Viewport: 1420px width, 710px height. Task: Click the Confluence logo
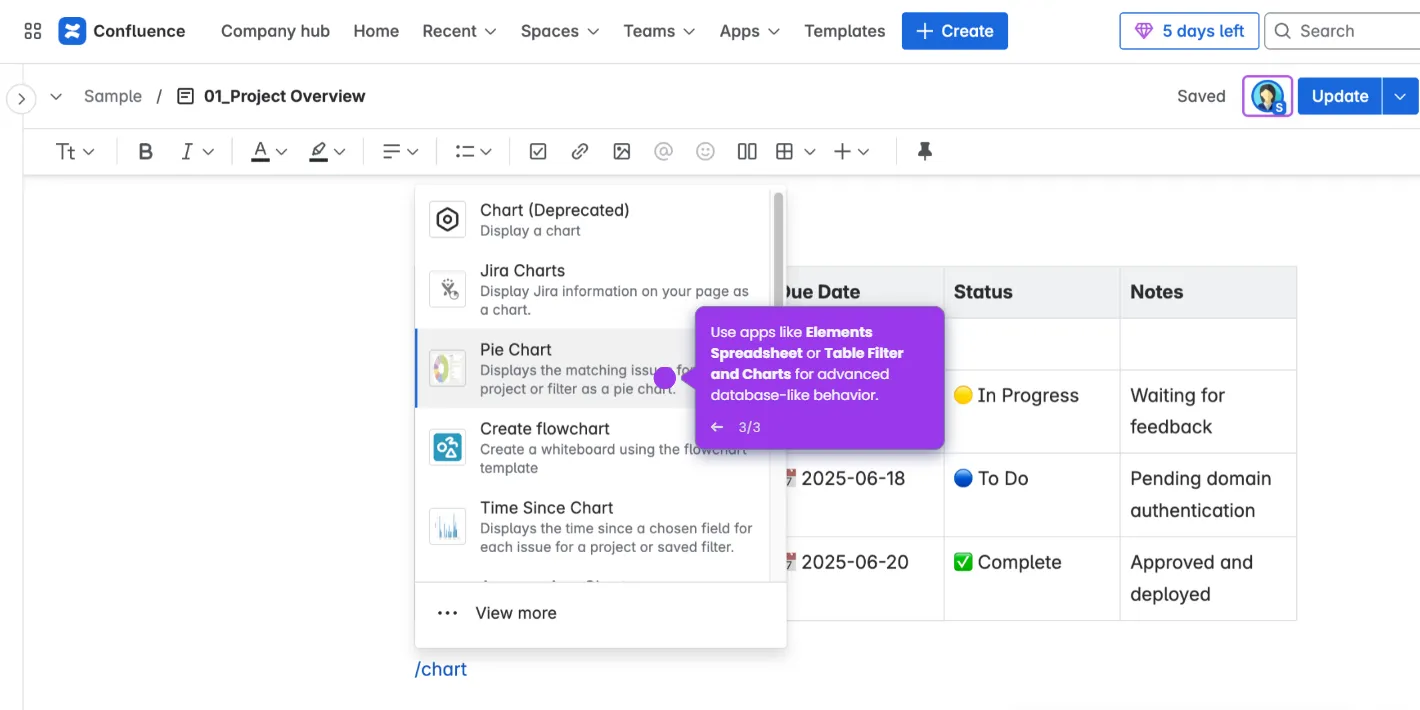pos(122,31)
